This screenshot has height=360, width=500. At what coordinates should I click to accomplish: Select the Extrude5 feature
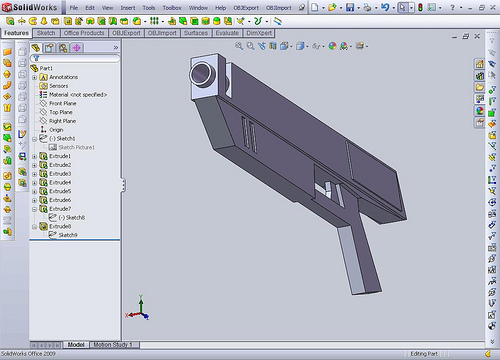point(55,191)
